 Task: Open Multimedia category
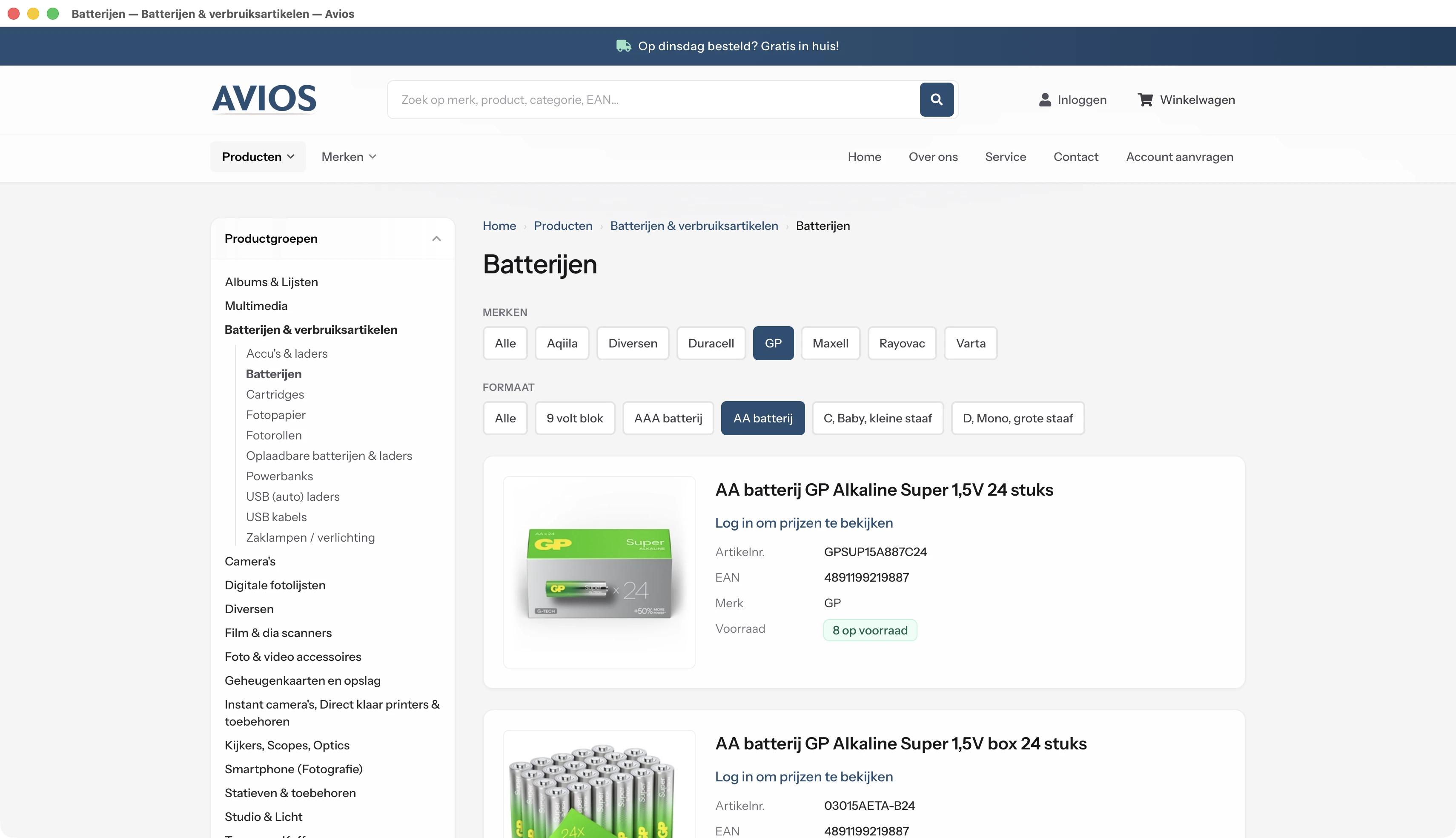click(x=256, y=306)
